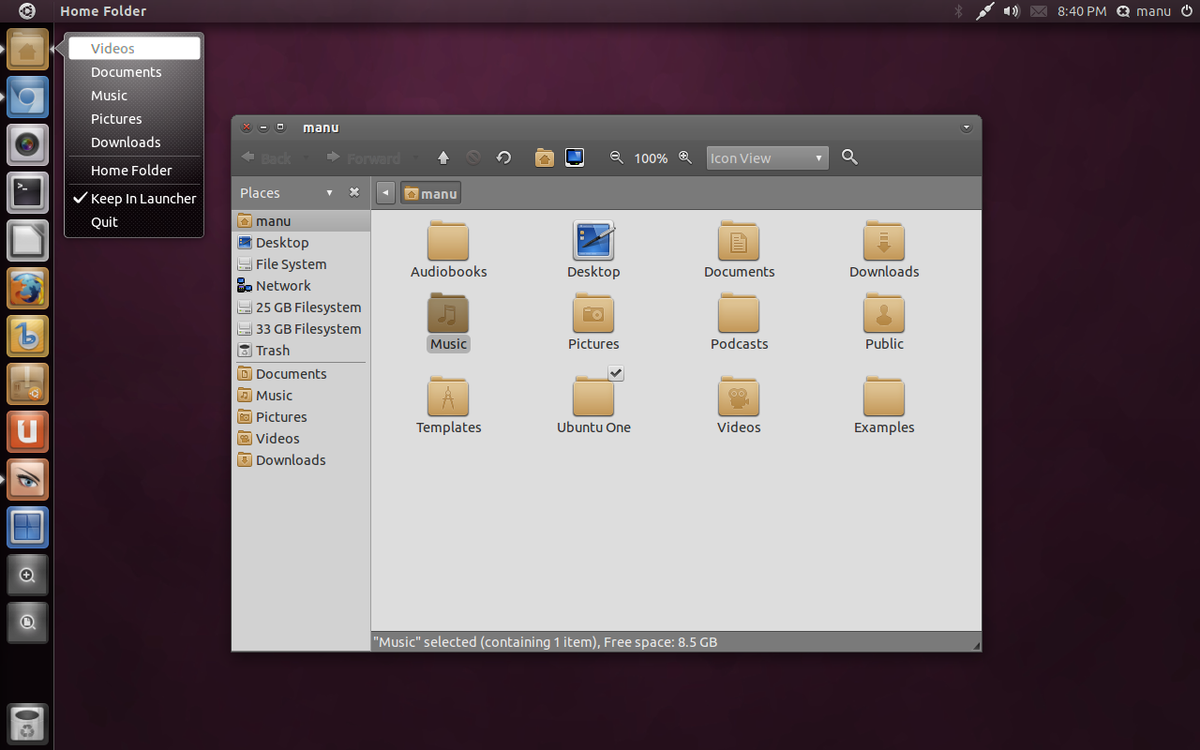This screenshot has width=1200, height=750.
Task: Open the Home Folder up-arrow parent directory
Action: pos(443,157)
